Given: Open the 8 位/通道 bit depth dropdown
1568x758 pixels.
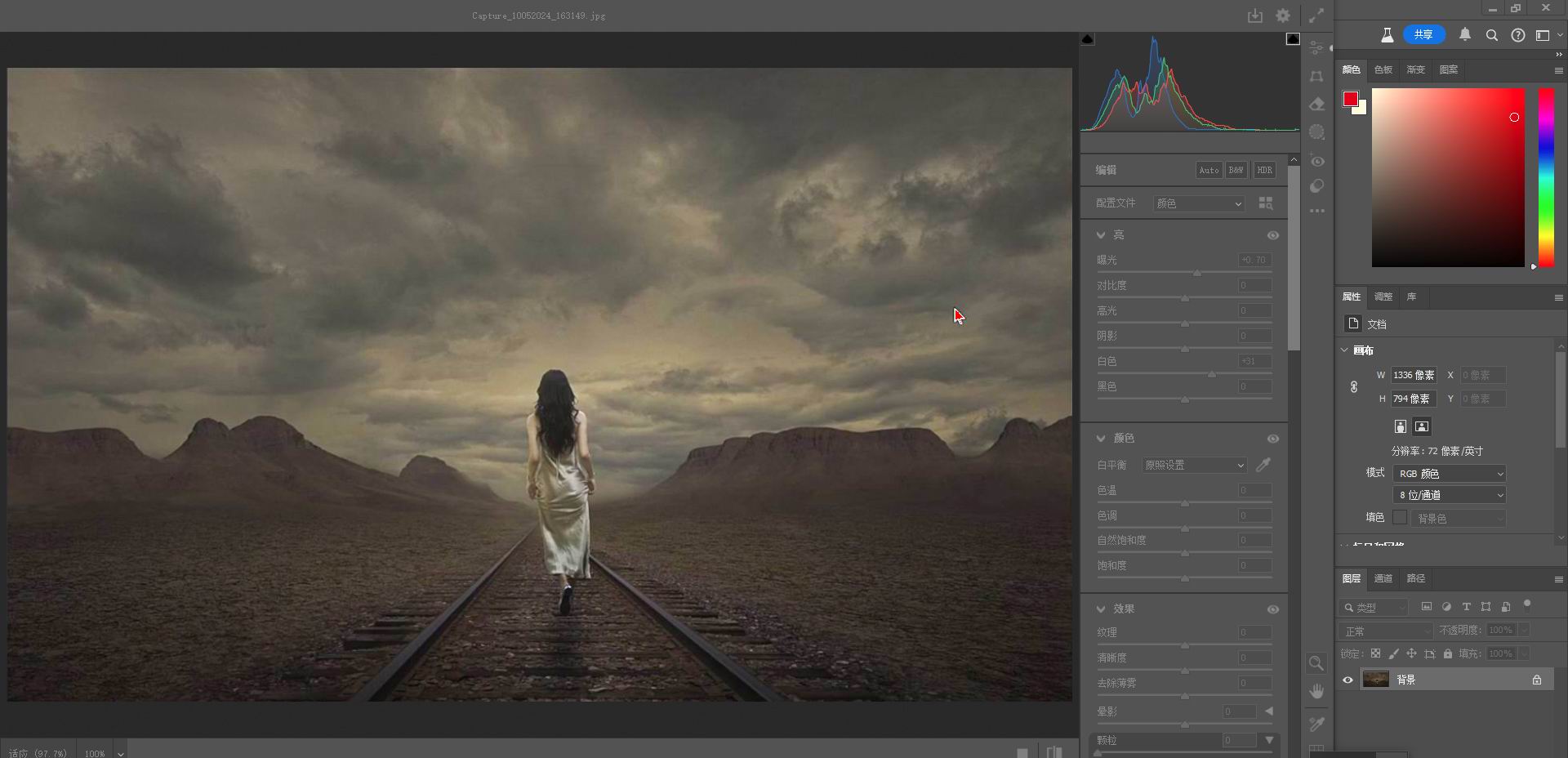Looking at the screenshot, I should coord(1450,495).
